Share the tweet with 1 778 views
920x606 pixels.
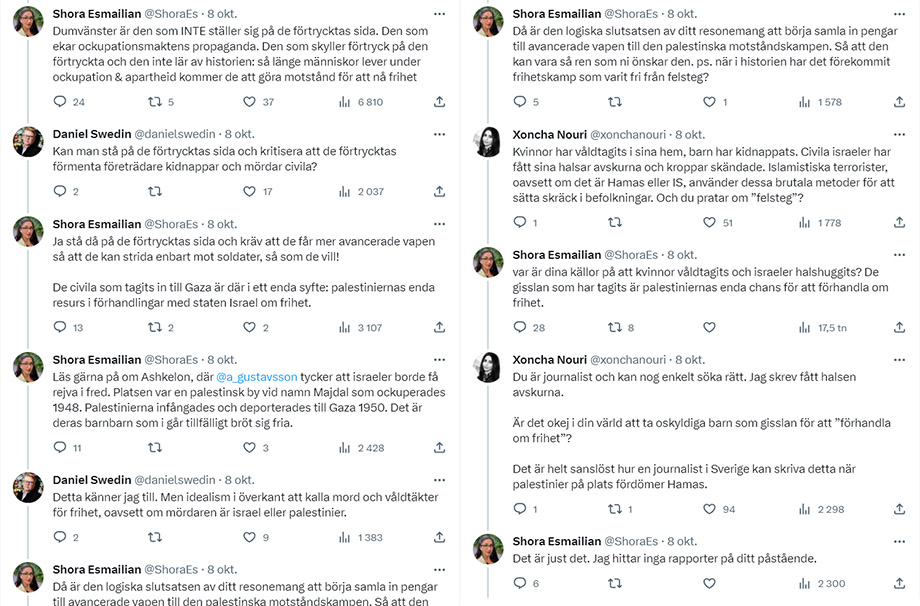point(900,222)
